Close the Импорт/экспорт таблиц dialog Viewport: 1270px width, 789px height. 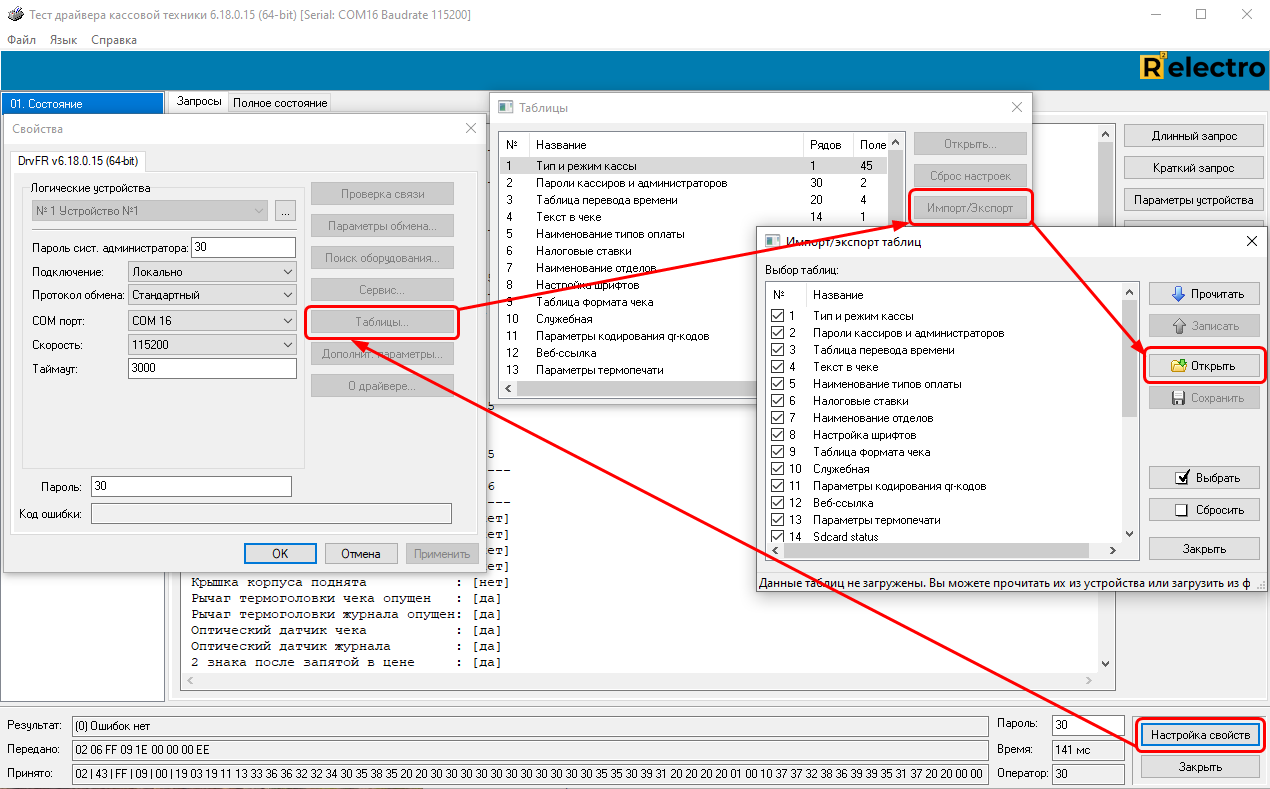(x=1251, y=241)
